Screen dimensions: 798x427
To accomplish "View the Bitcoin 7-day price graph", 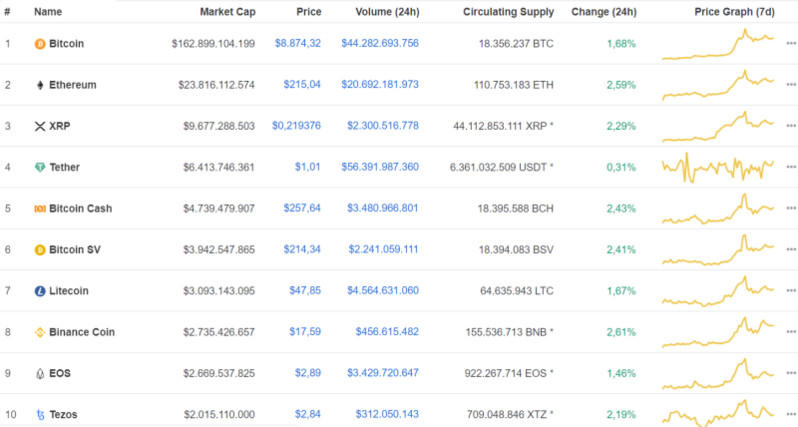I will pos(717,44).
